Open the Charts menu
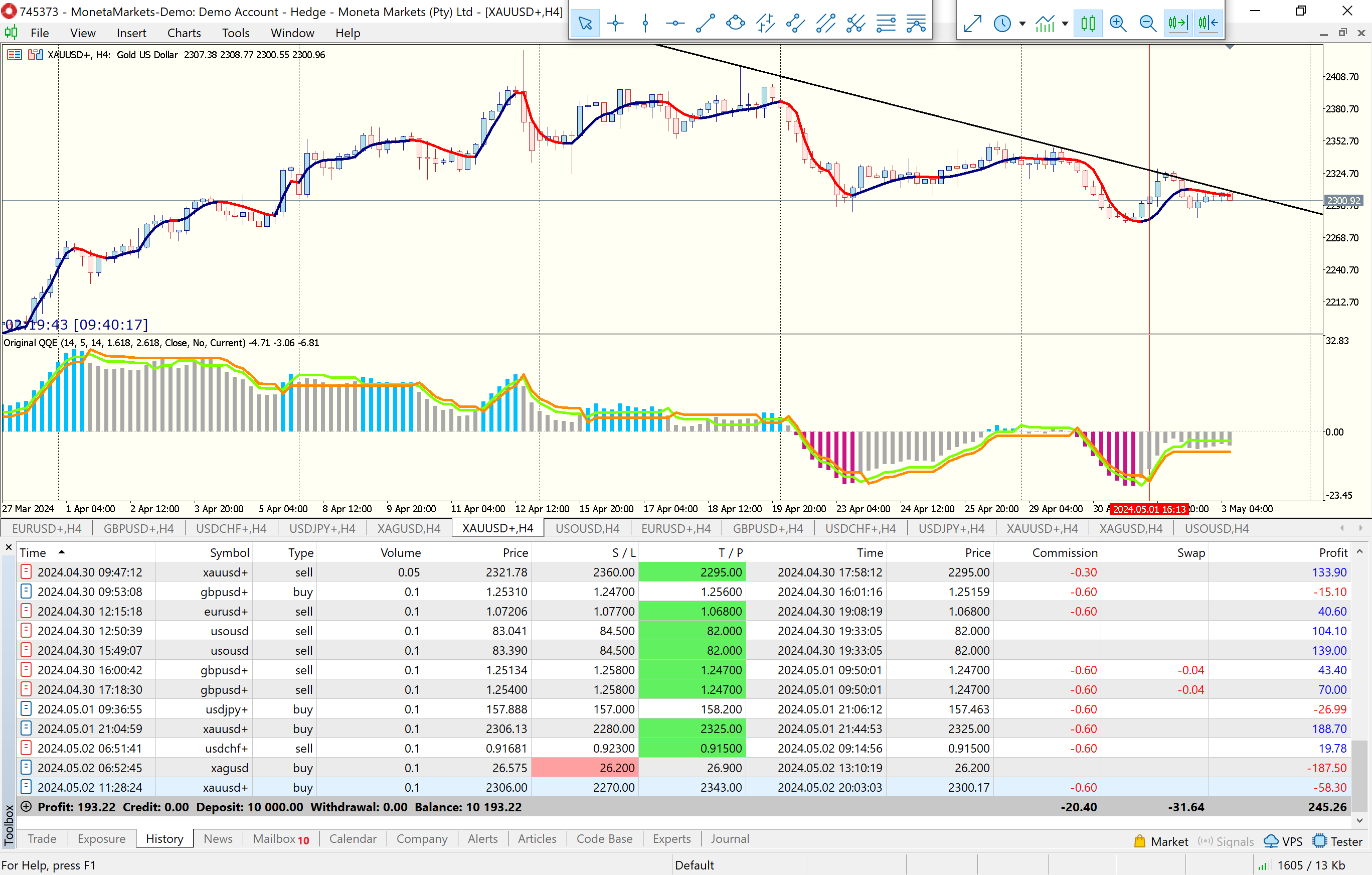 point(184,33)
